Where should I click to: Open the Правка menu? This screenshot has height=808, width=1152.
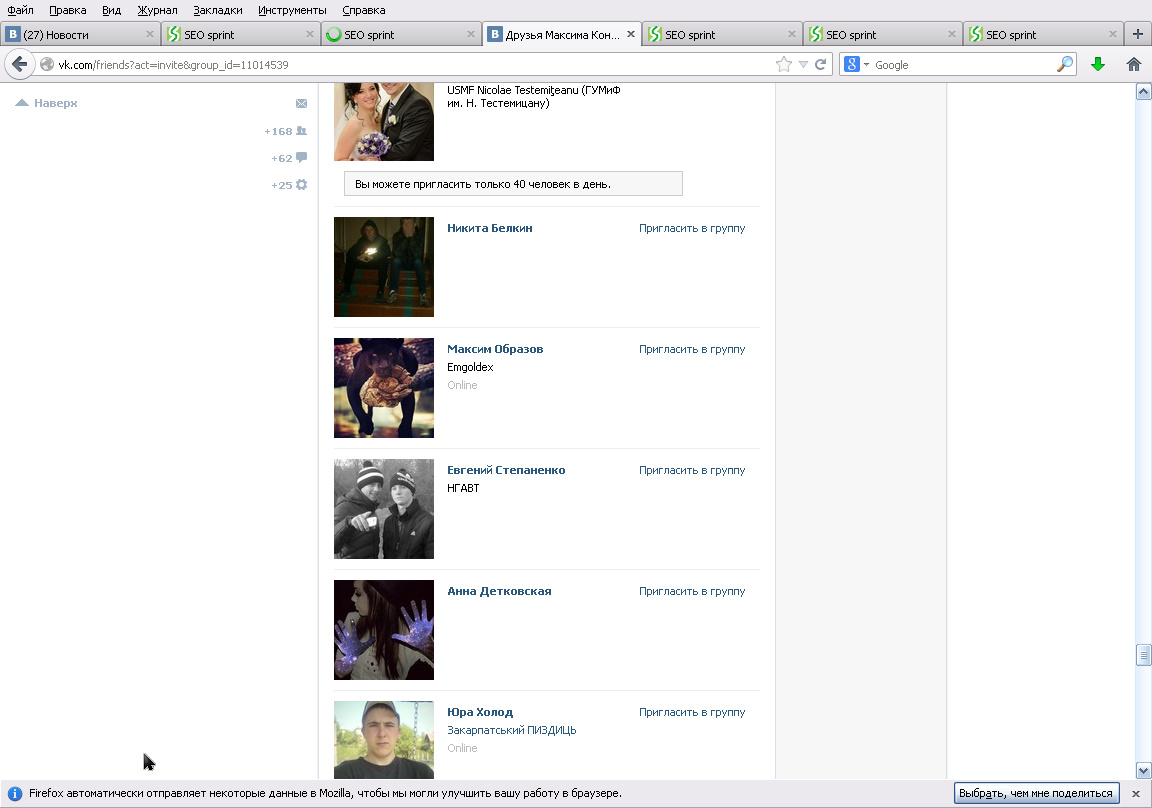68,10
